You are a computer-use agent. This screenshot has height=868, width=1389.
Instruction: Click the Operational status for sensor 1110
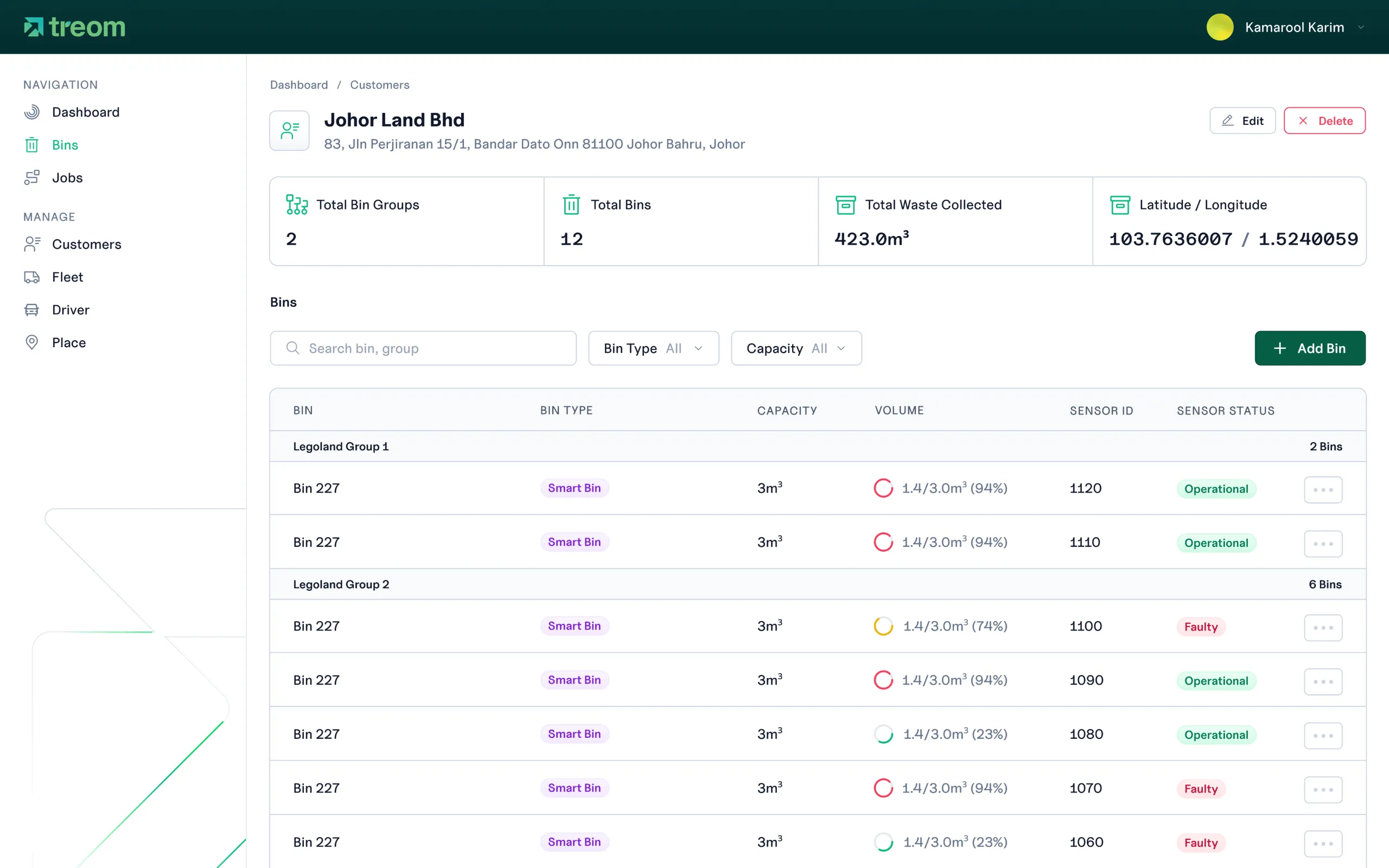(1216, 543)
